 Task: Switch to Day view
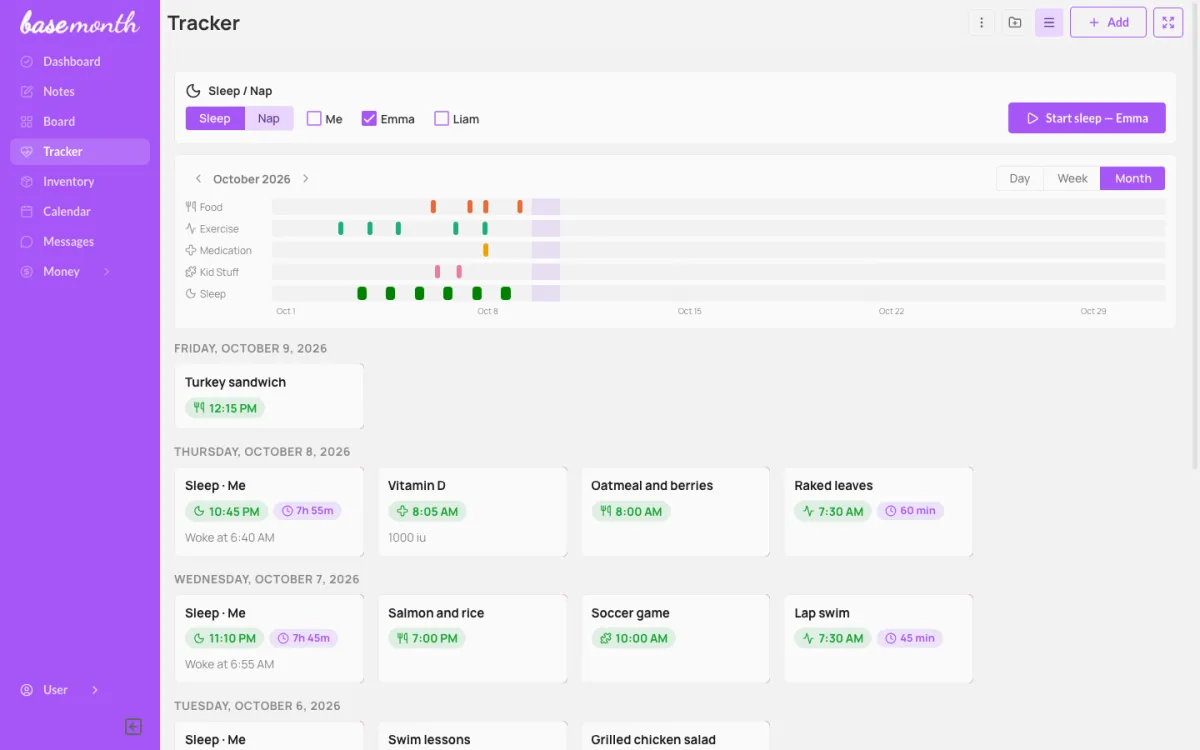(1020, 178)
